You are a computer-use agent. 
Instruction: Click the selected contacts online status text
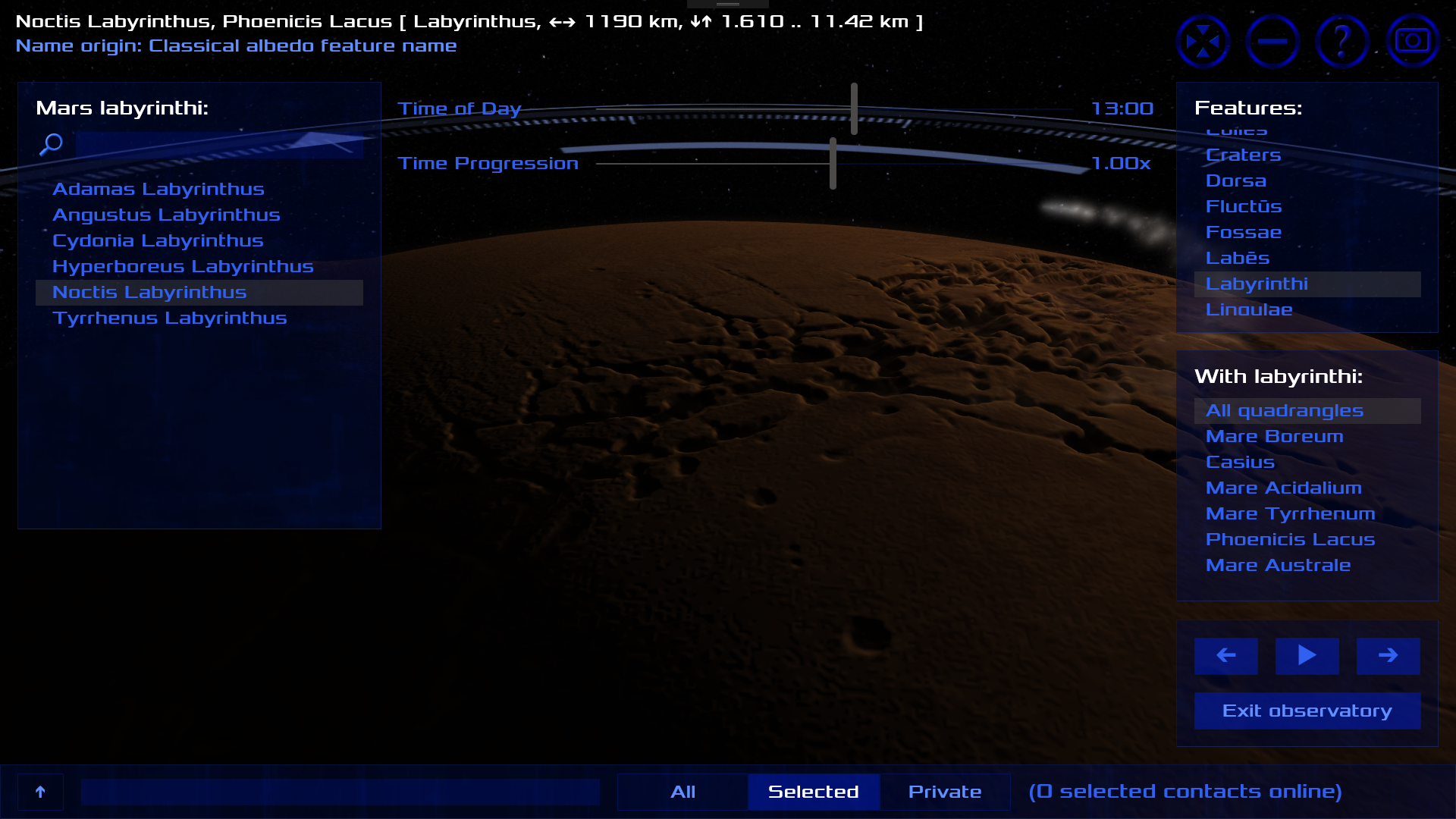(1185, 792)
